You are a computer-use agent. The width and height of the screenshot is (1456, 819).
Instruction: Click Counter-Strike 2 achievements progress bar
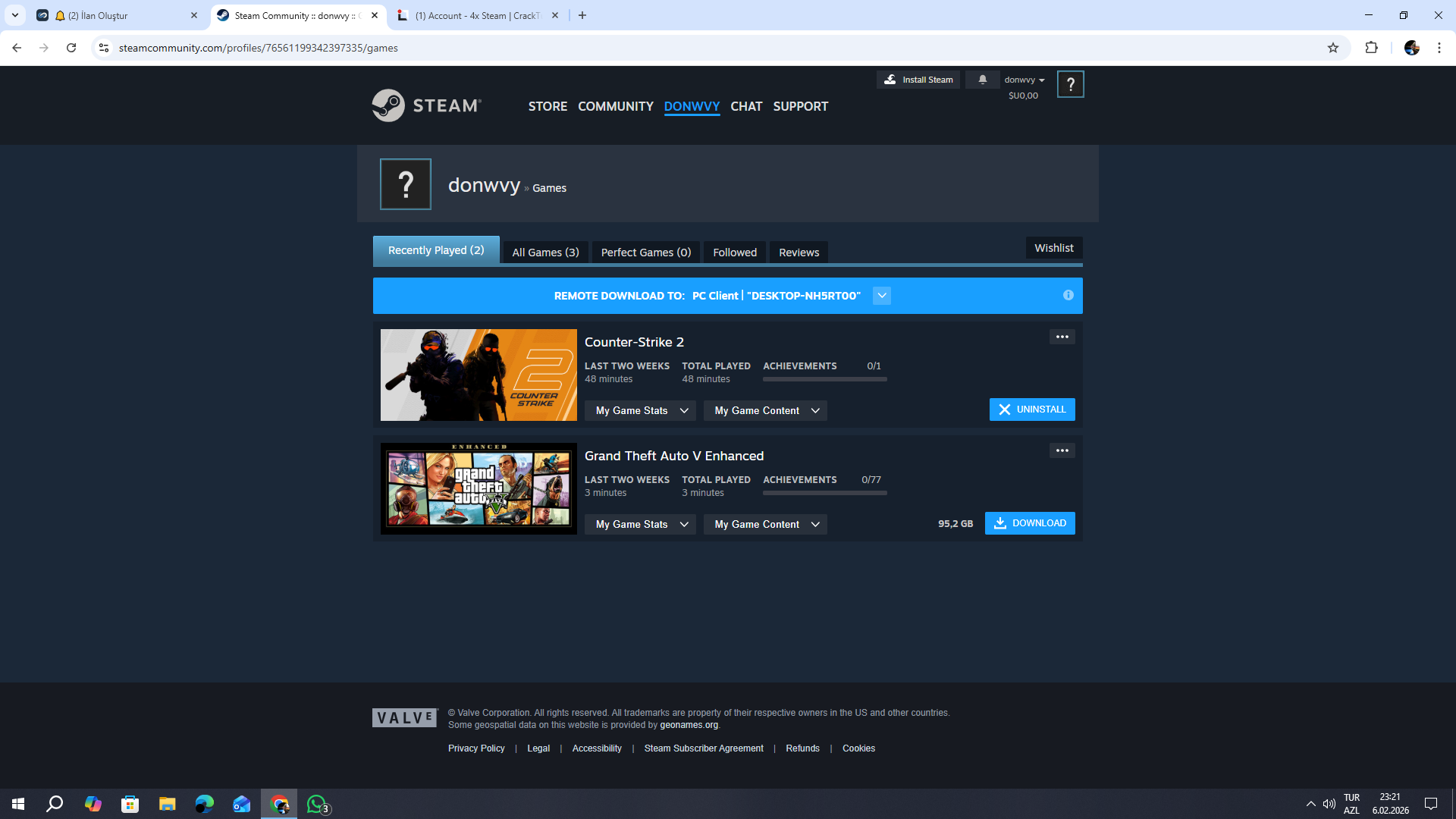coord(825,379)
